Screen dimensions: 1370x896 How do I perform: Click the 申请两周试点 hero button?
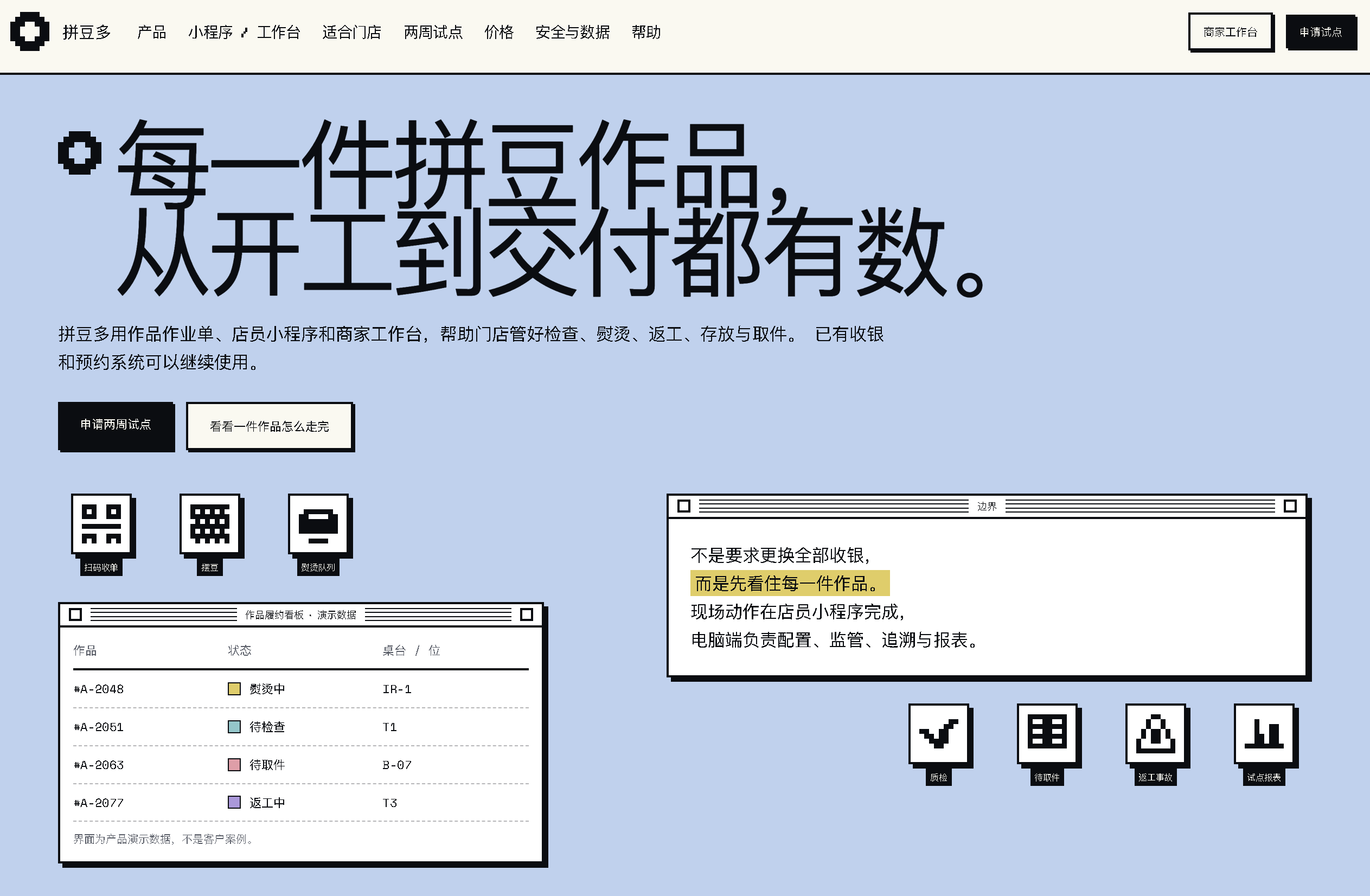(116, 425)
